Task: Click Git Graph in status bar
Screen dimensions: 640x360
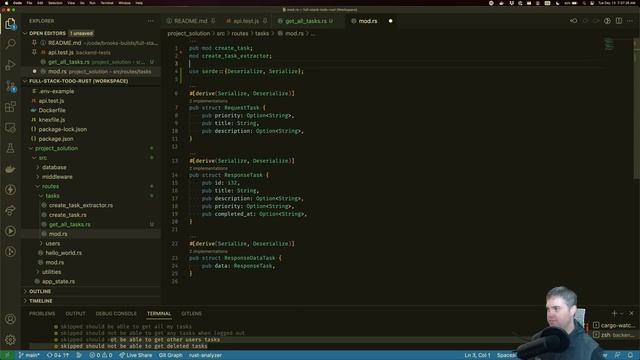Action: tap(170, 356)
